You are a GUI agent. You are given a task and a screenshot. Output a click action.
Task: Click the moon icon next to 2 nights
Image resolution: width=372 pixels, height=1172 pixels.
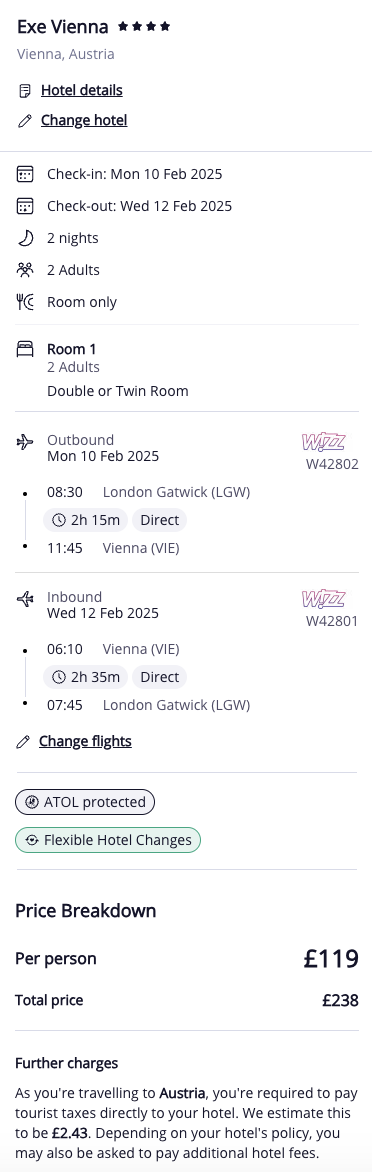coord(25,238)
